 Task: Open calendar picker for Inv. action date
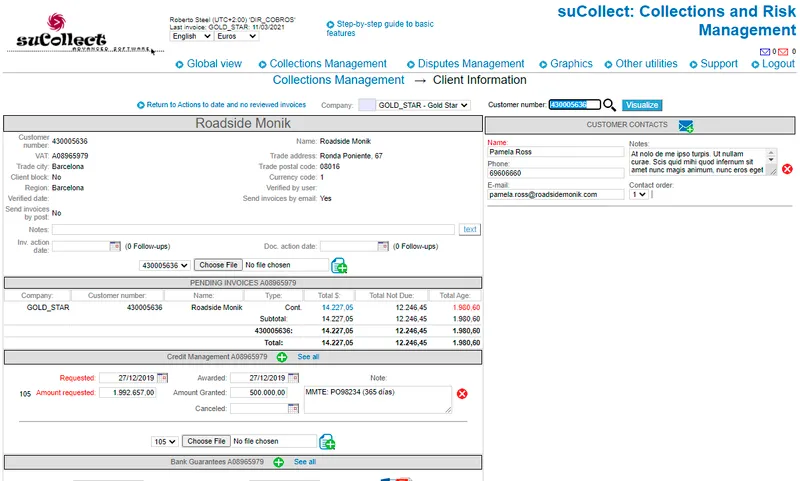click(x=115, y=246)
